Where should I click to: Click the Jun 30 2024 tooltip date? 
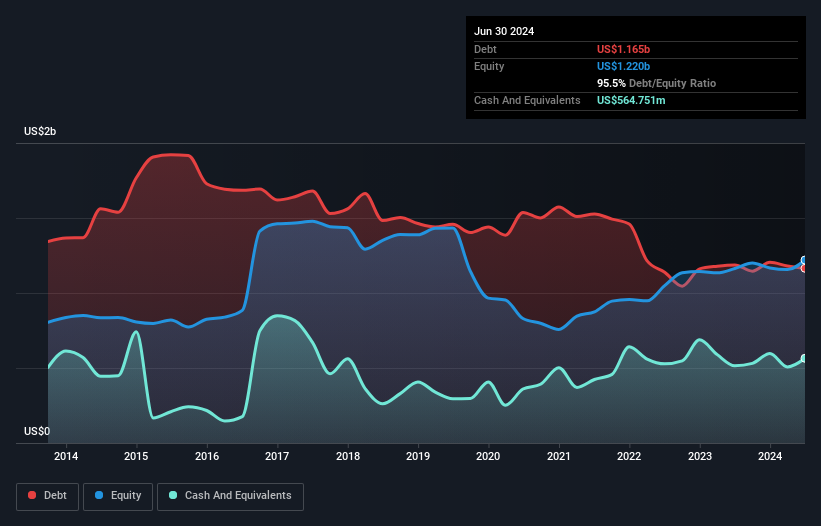(504, 31)
